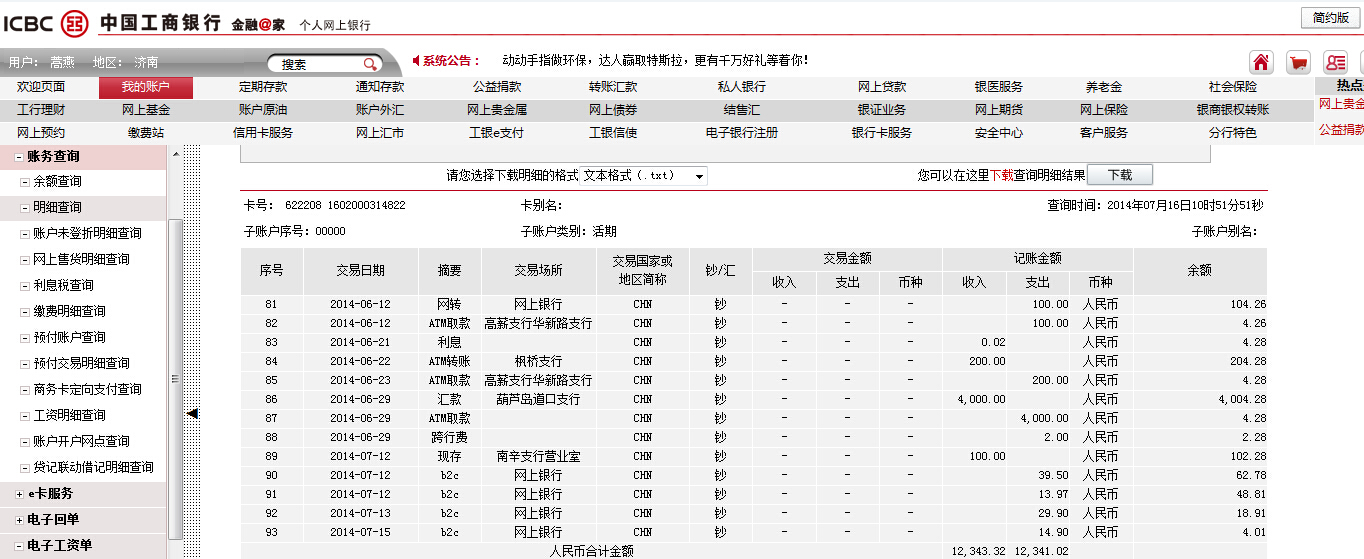
Task: Select 明细查询 in the sidebar
Action: 58,208
